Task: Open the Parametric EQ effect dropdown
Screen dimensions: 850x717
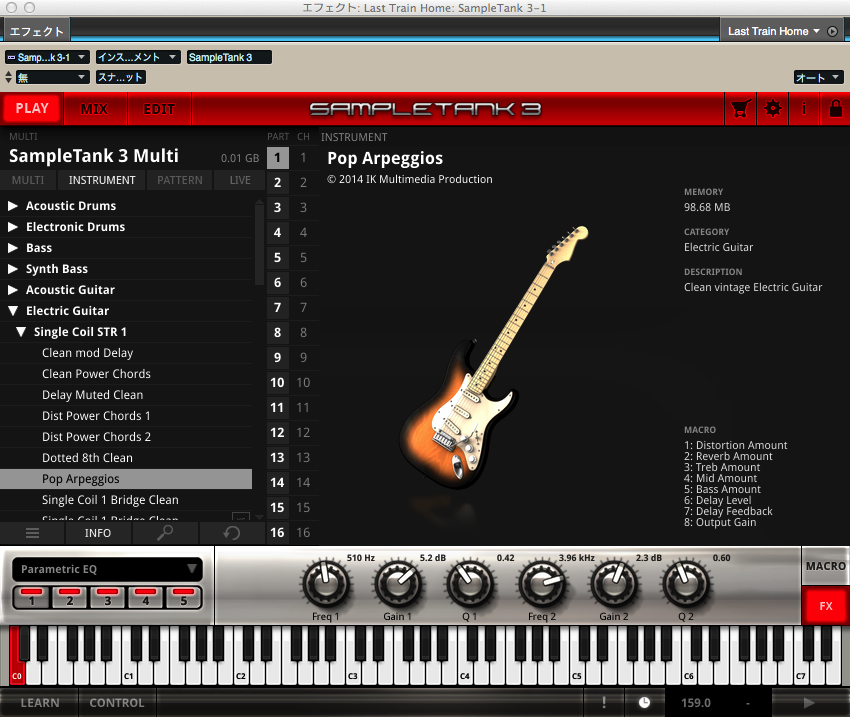Action: pyautogui.click(x=107, y=569)
